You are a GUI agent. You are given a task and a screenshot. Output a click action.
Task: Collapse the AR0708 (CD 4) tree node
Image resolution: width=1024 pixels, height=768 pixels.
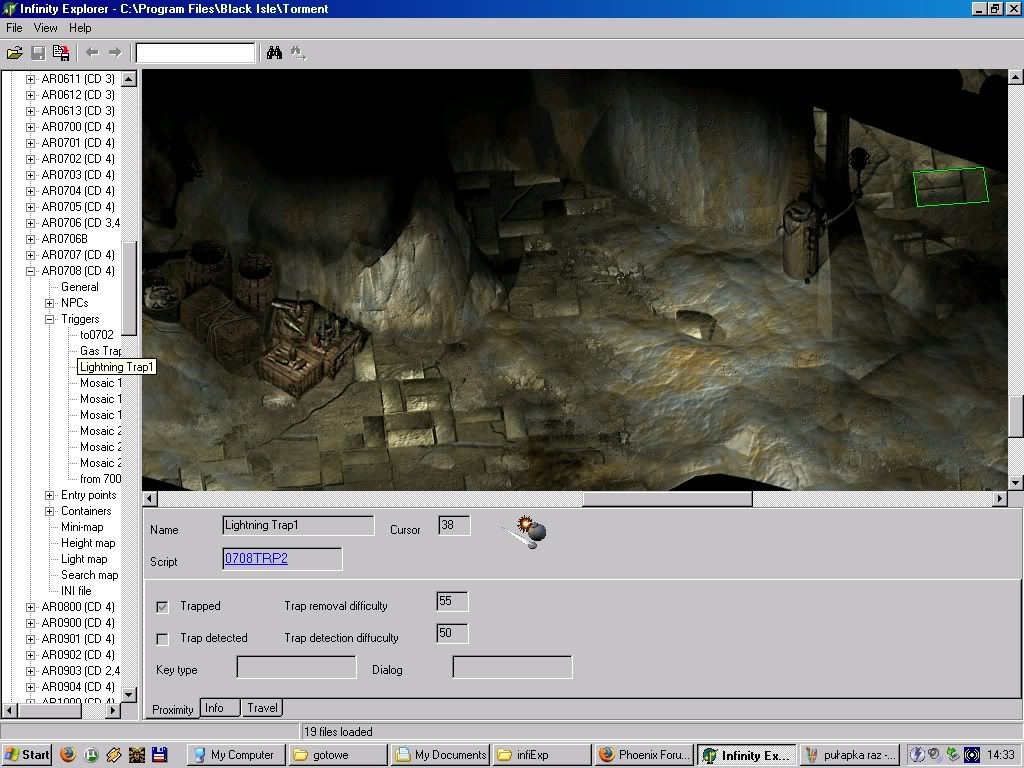pos(30,271)
